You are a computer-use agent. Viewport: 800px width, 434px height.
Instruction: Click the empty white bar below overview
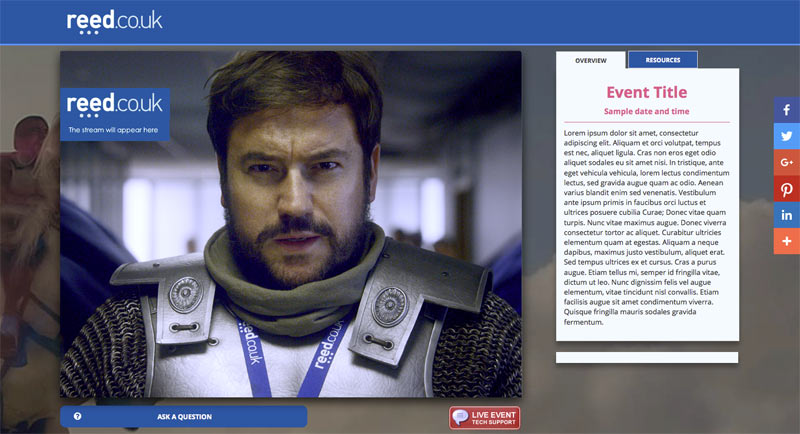coord(647,358)
